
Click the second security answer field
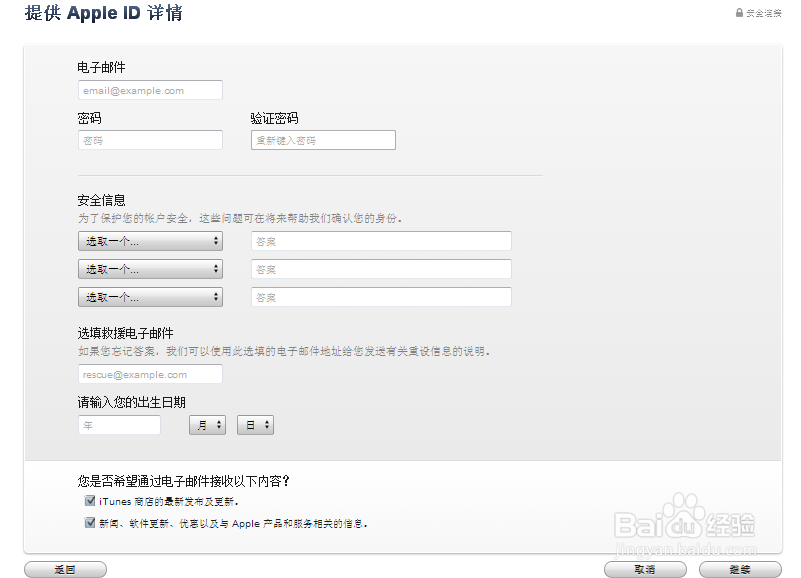[x=381, y=269]
